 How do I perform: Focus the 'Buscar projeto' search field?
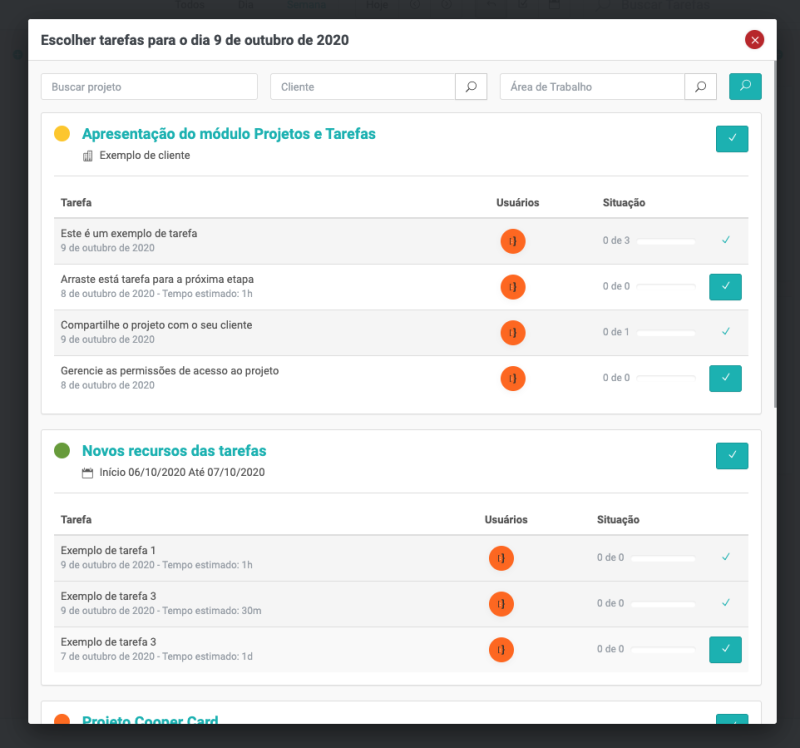click(149, 87)
